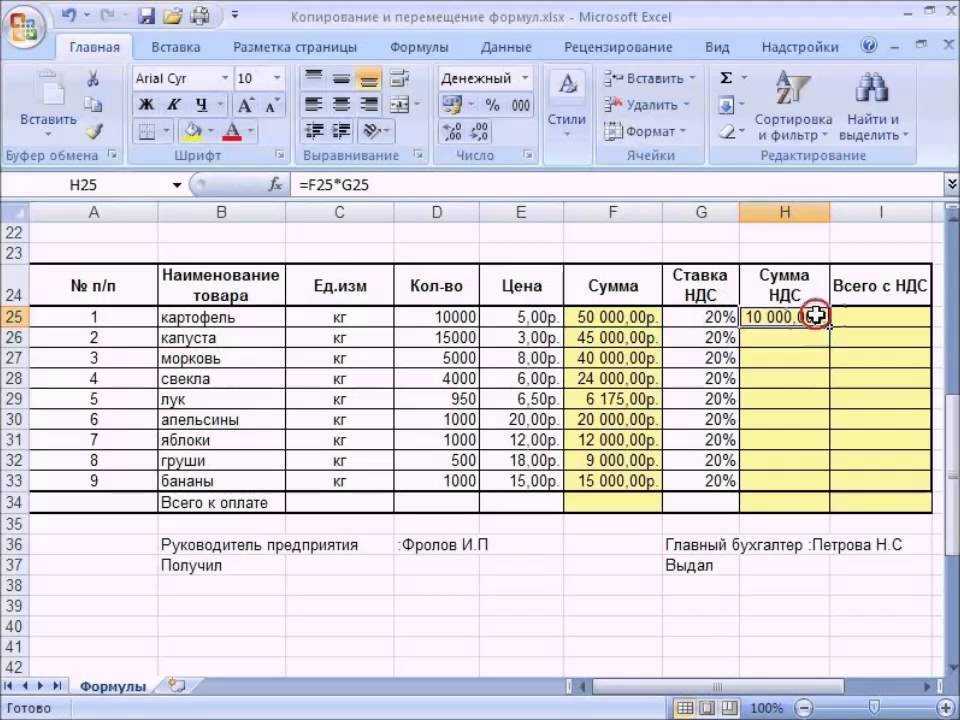Apply fill color with paint bucket icon
The image size is (960, 720).
click(x=192, y=131)
